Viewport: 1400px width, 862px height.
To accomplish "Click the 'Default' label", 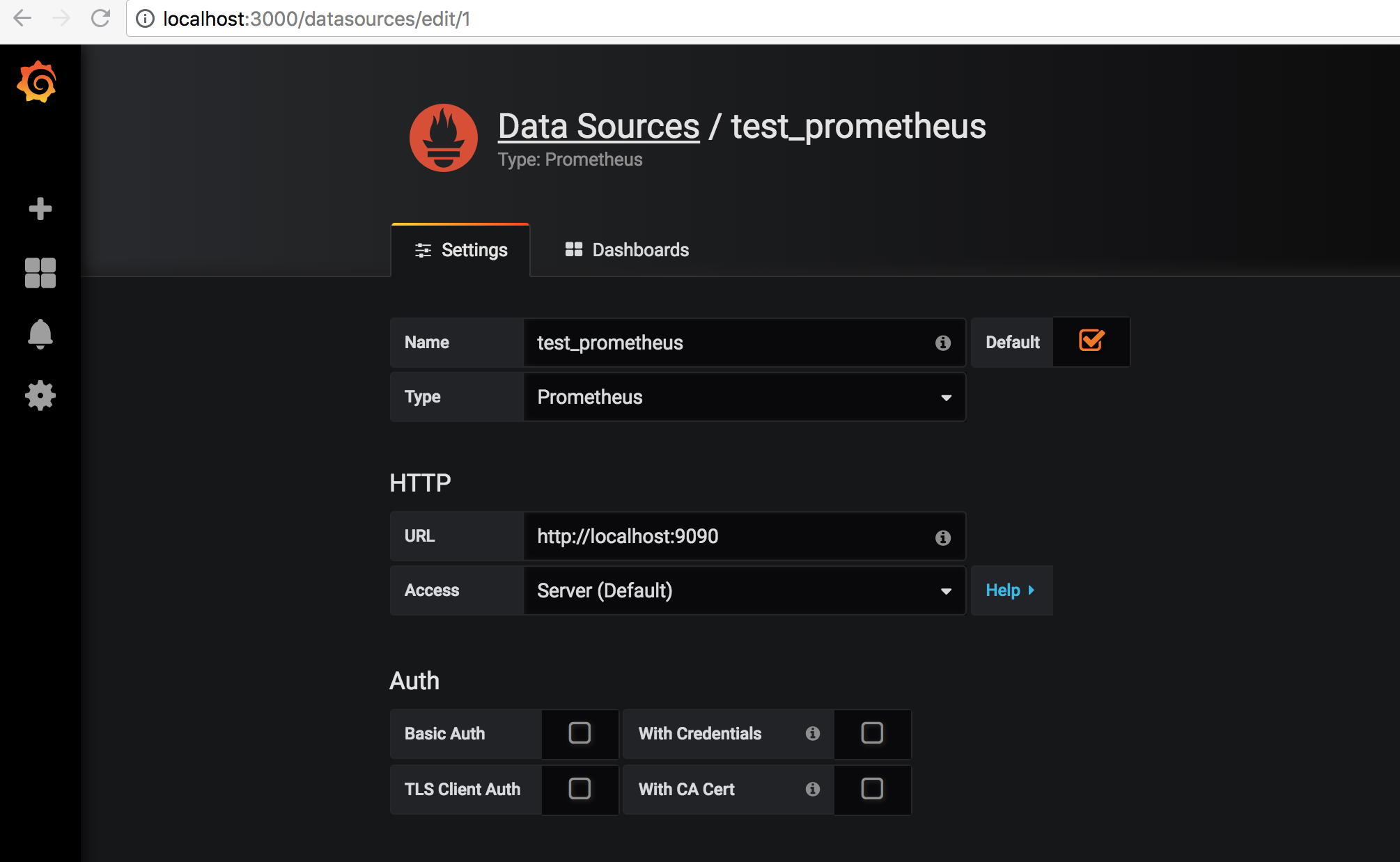I will pos(1013,343).
